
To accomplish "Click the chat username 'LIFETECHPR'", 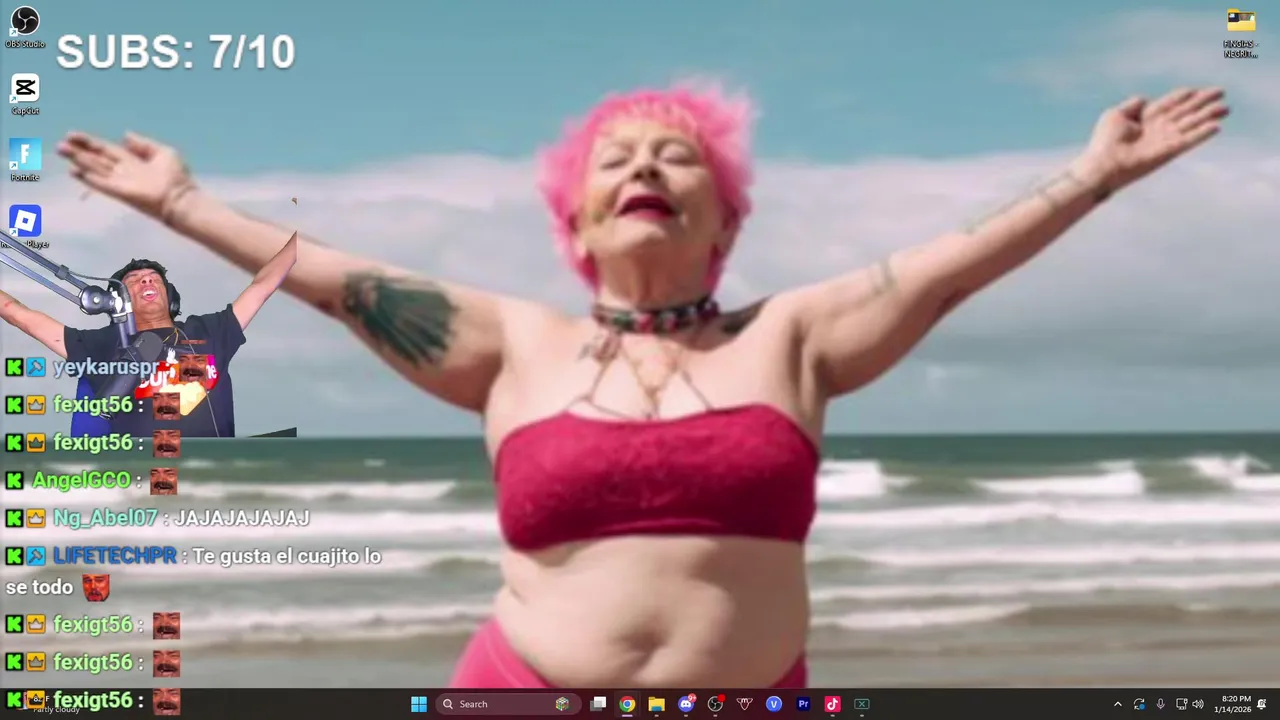I will coord(115,556).
